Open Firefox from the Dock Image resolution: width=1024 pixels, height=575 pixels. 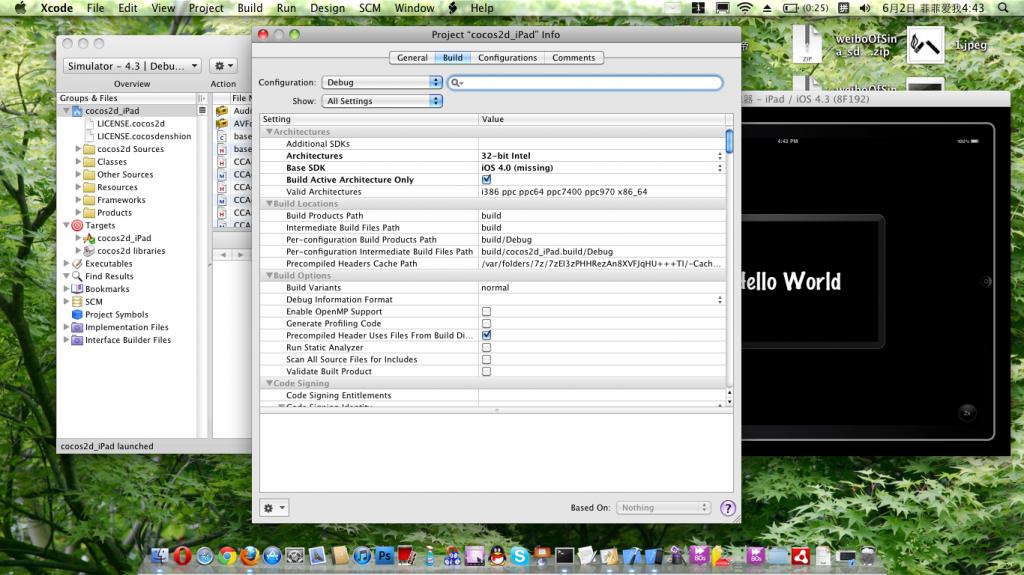[x=249, y=556]
